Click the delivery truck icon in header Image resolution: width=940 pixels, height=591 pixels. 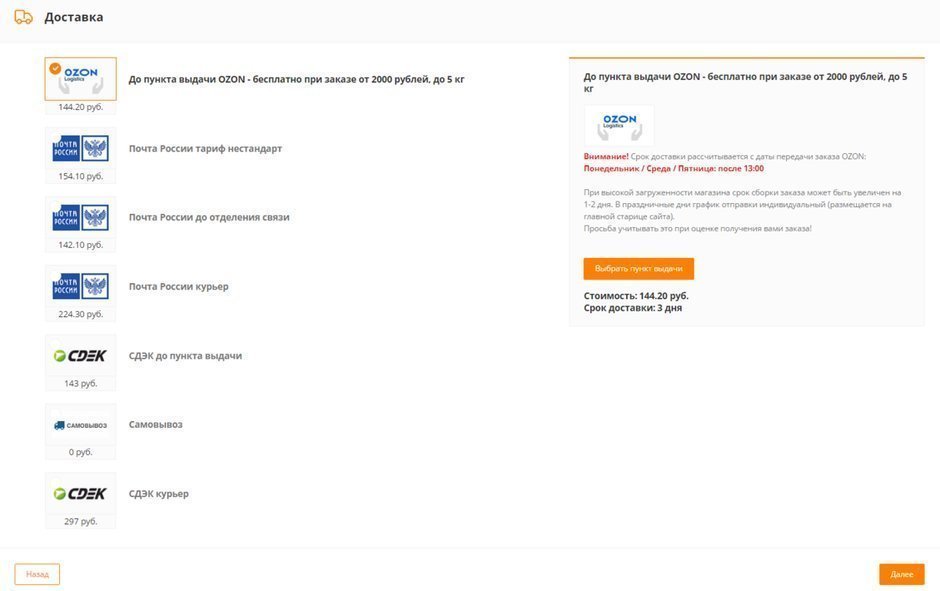tap(23, 17)
